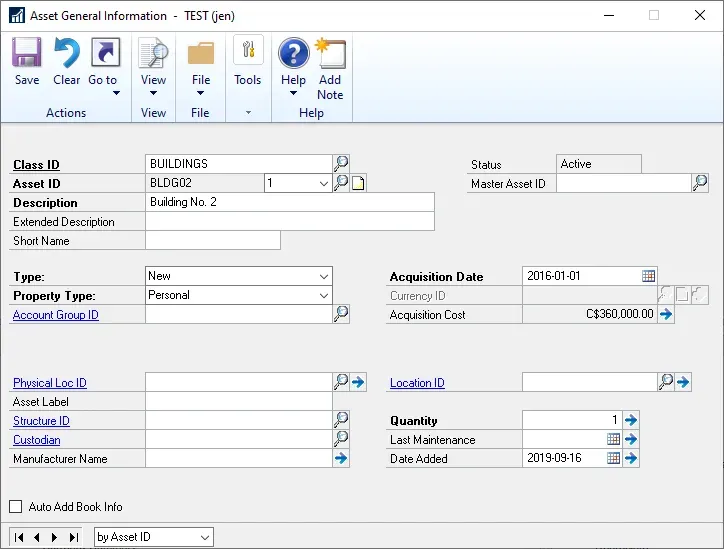724x549 pixels.
Task: Click the Master Asset ID lookup magnifier
Action: pyautogui.click(x=700, y=183)
